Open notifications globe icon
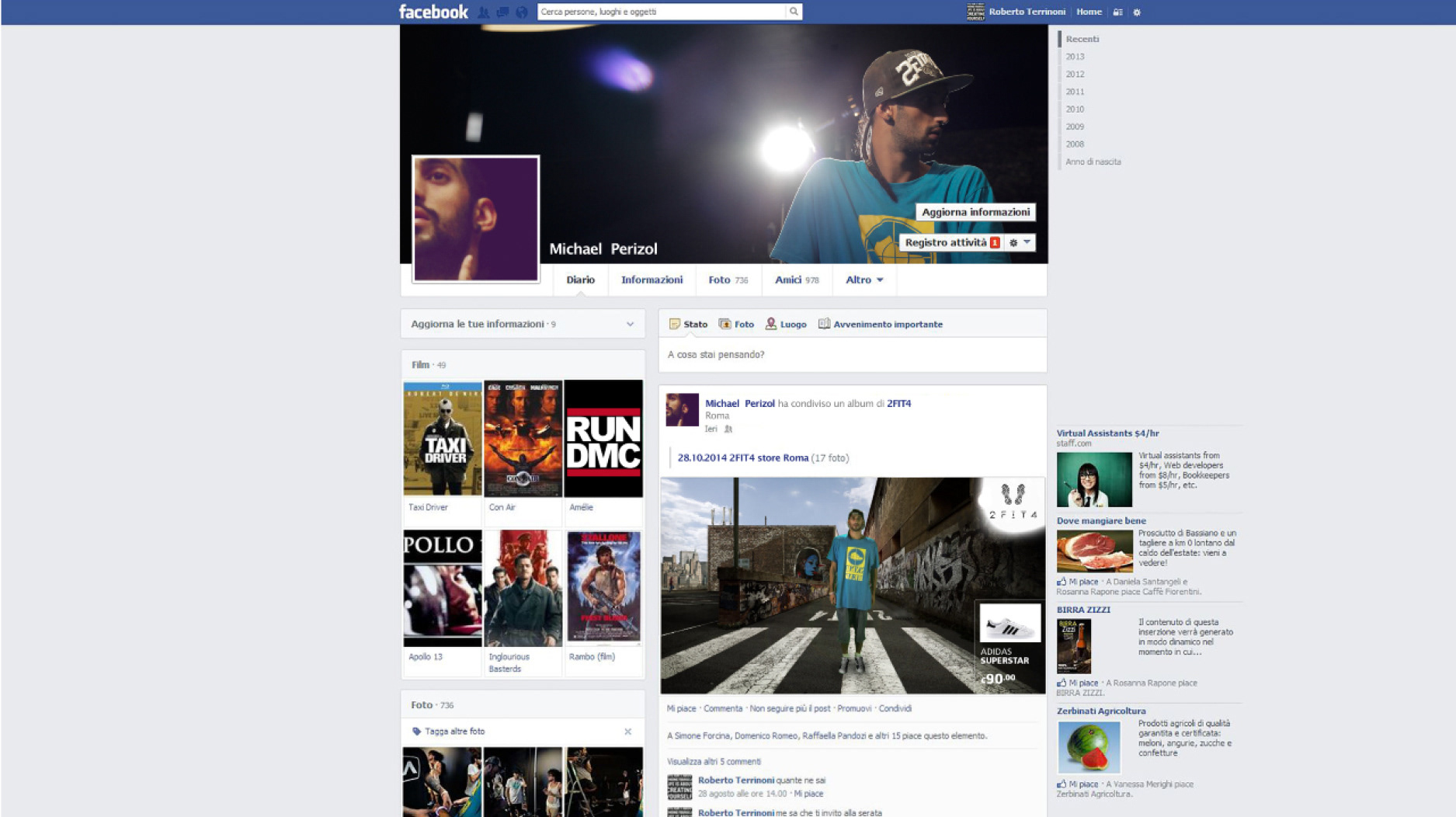The image size is (1456, 817). (x=522, y=12)
